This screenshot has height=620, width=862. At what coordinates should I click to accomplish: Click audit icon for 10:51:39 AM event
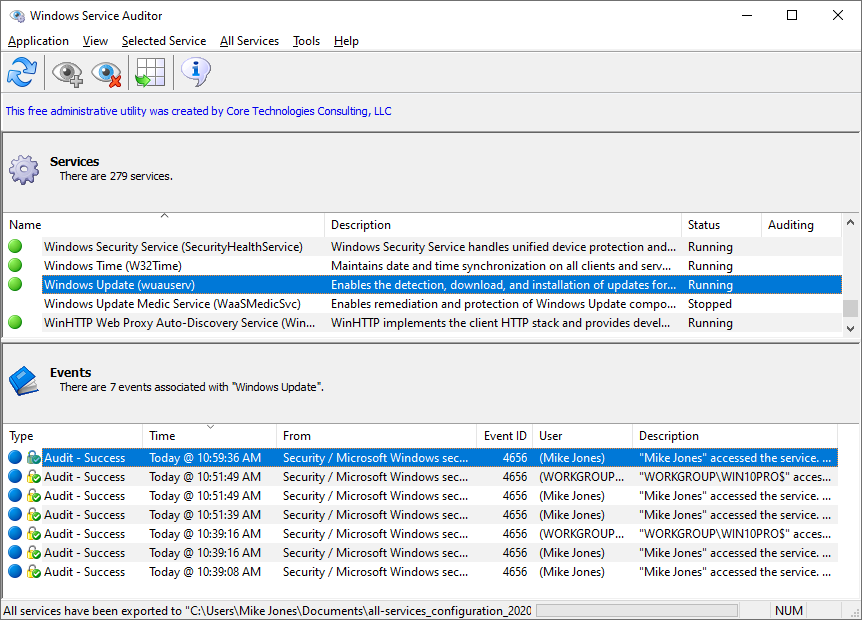click(34, 514)
